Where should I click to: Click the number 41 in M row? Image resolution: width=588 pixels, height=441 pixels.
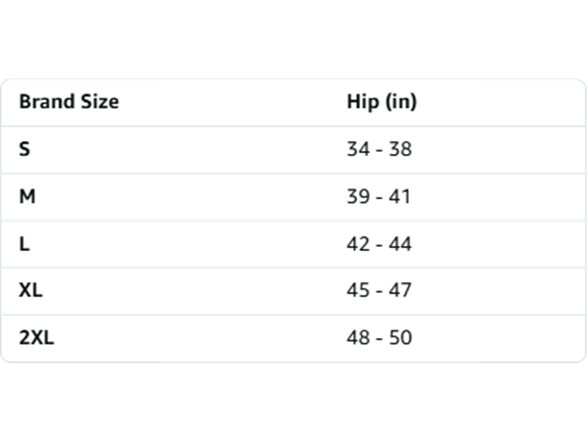point(400,196)
